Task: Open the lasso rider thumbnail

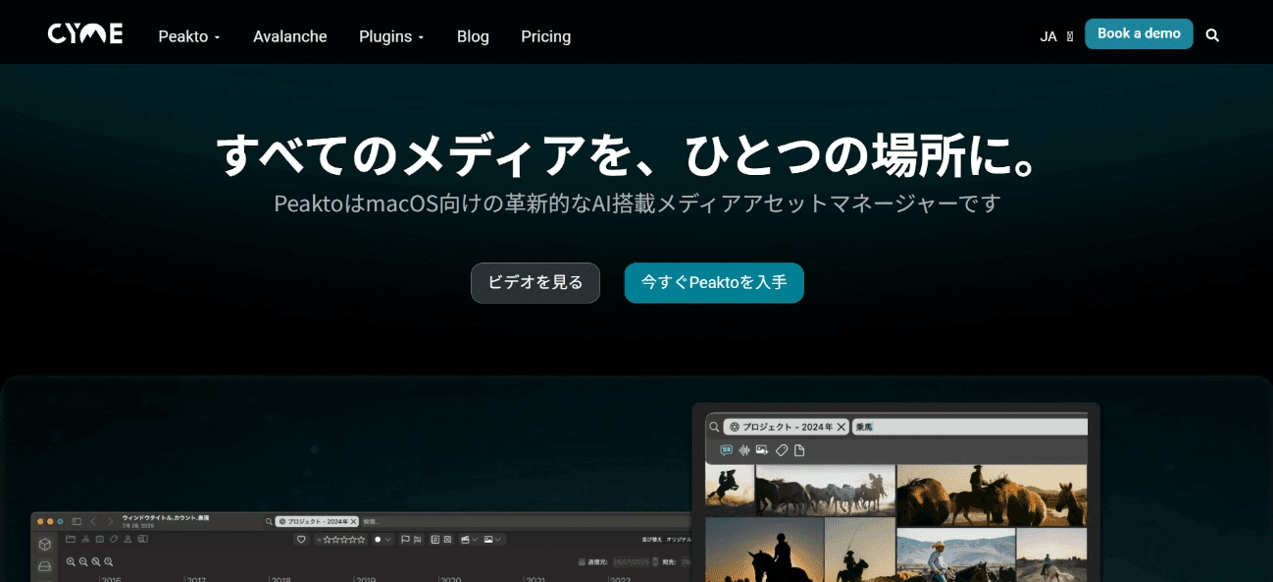Action: click(x=860, y=550)
